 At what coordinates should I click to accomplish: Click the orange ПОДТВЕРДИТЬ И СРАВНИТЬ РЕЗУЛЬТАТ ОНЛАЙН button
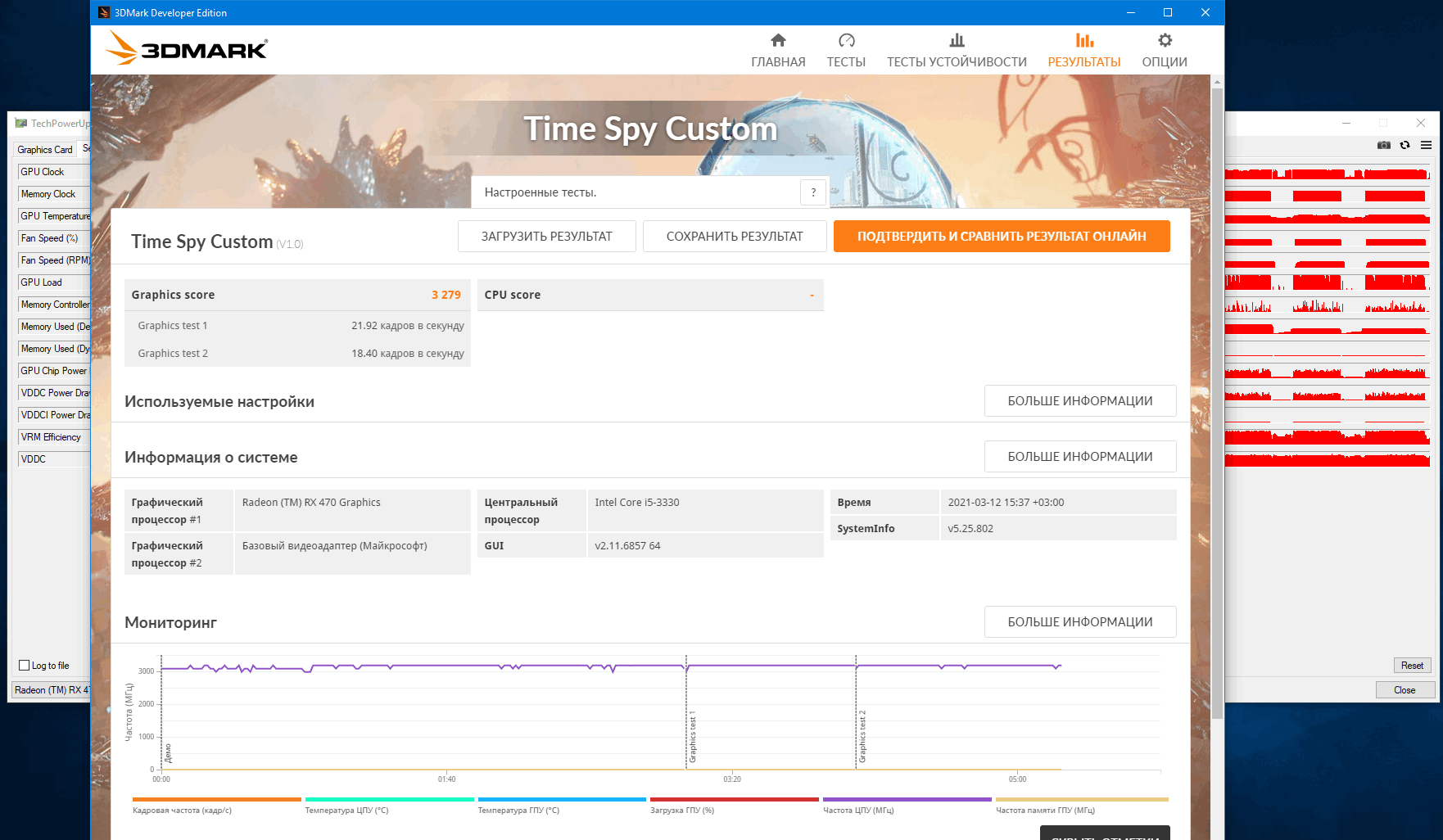pyautogui.click(x=1002, y=237)
